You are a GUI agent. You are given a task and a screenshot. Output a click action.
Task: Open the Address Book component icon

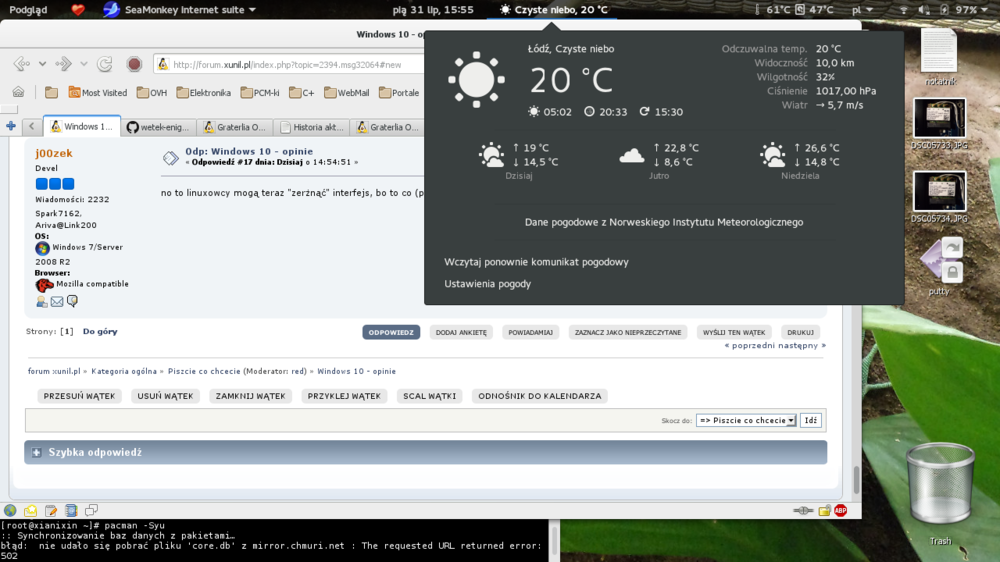71,510
